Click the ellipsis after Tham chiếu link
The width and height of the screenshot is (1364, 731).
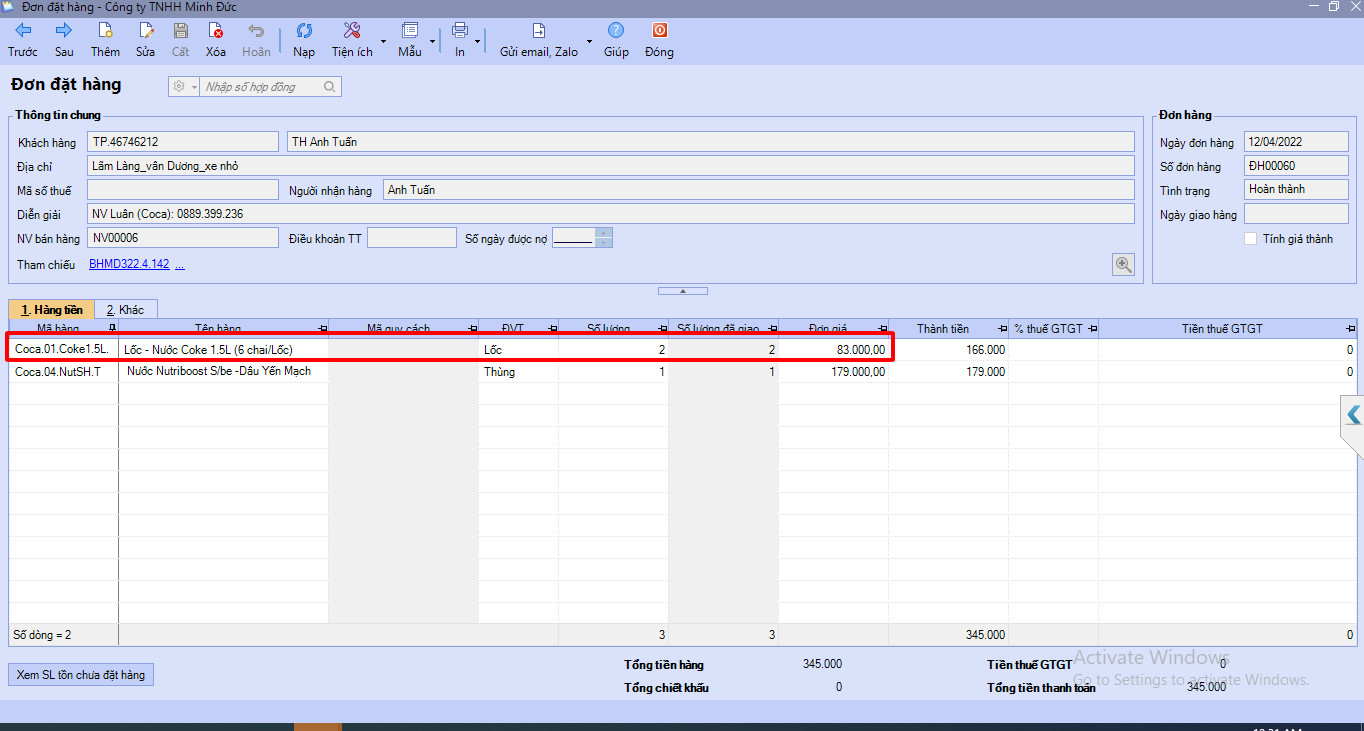(x=180, y=265)
